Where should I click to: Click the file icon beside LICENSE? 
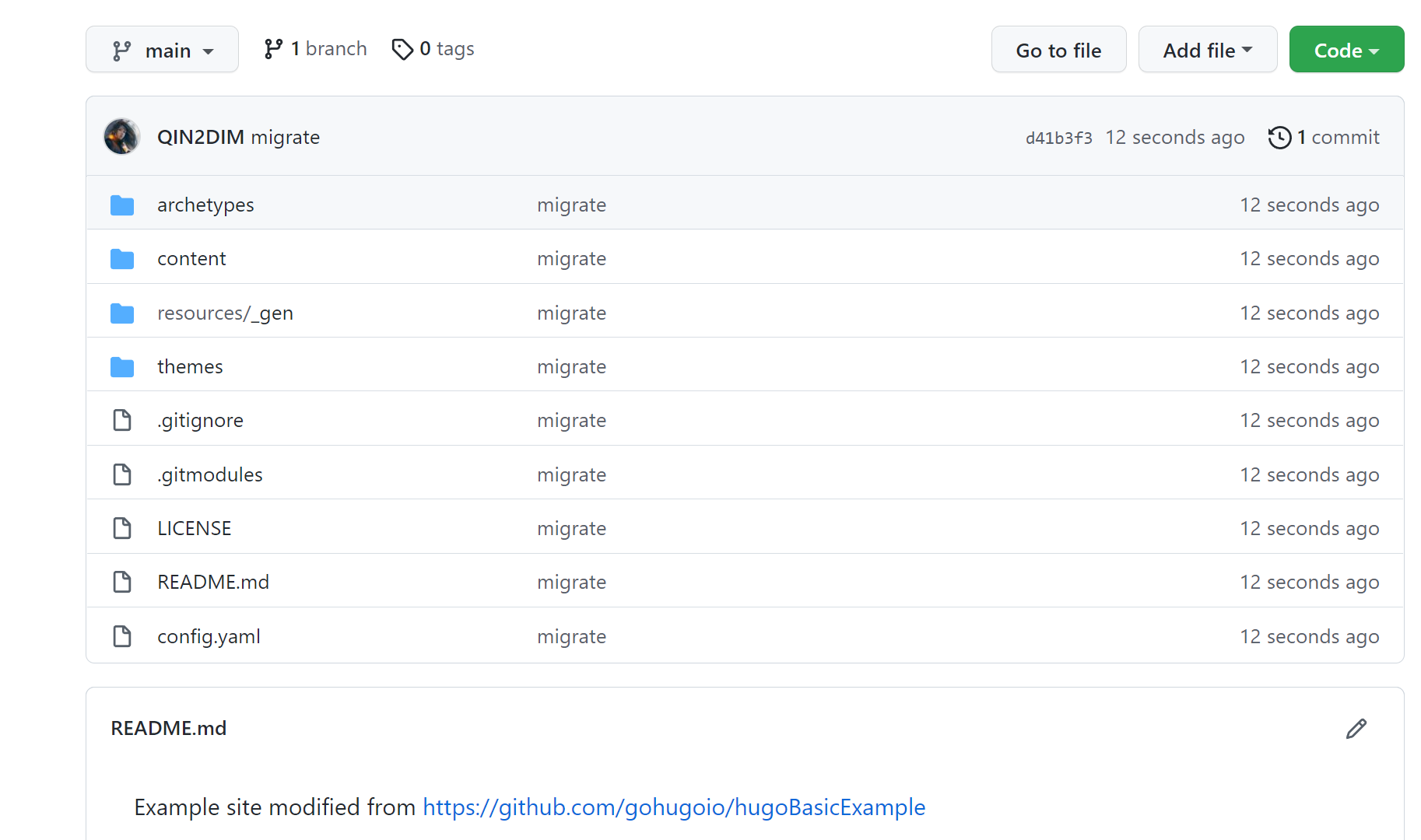tap(122, 527)
